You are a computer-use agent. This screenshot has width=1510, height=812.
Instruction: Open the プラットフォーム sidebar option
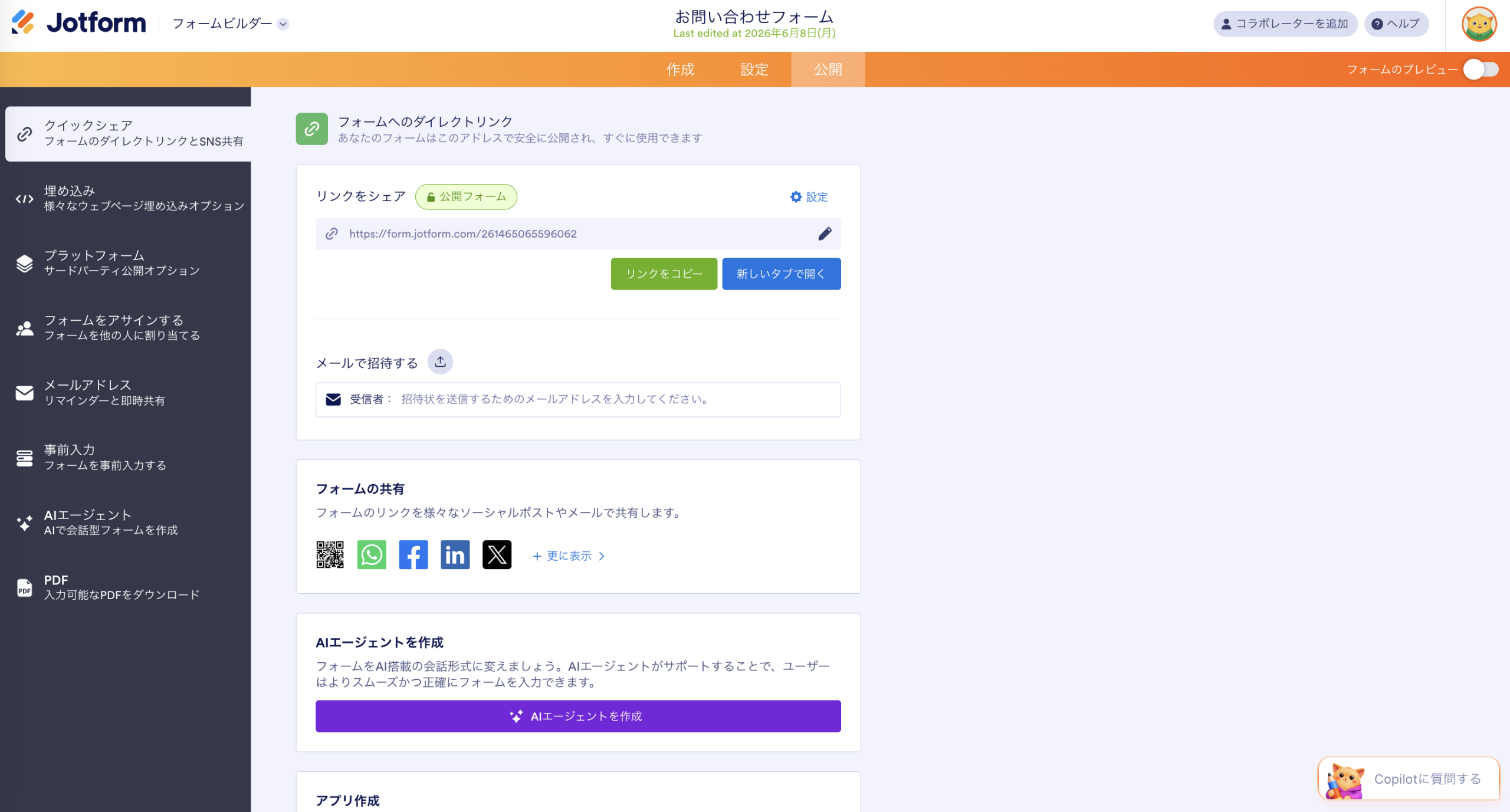pyautogui.click(x=128, y=263)
